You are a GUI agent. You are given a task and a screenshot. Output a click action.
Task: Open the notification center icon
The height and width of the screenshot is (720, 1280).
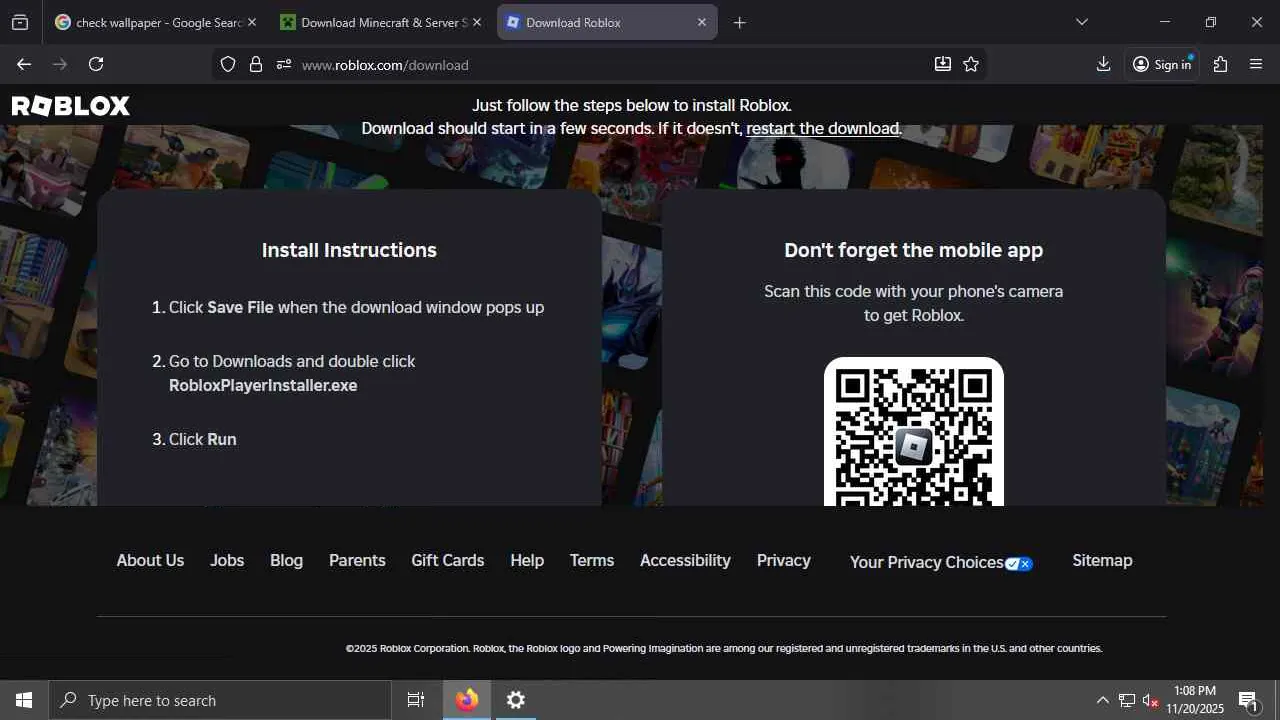pos(1248,700)
